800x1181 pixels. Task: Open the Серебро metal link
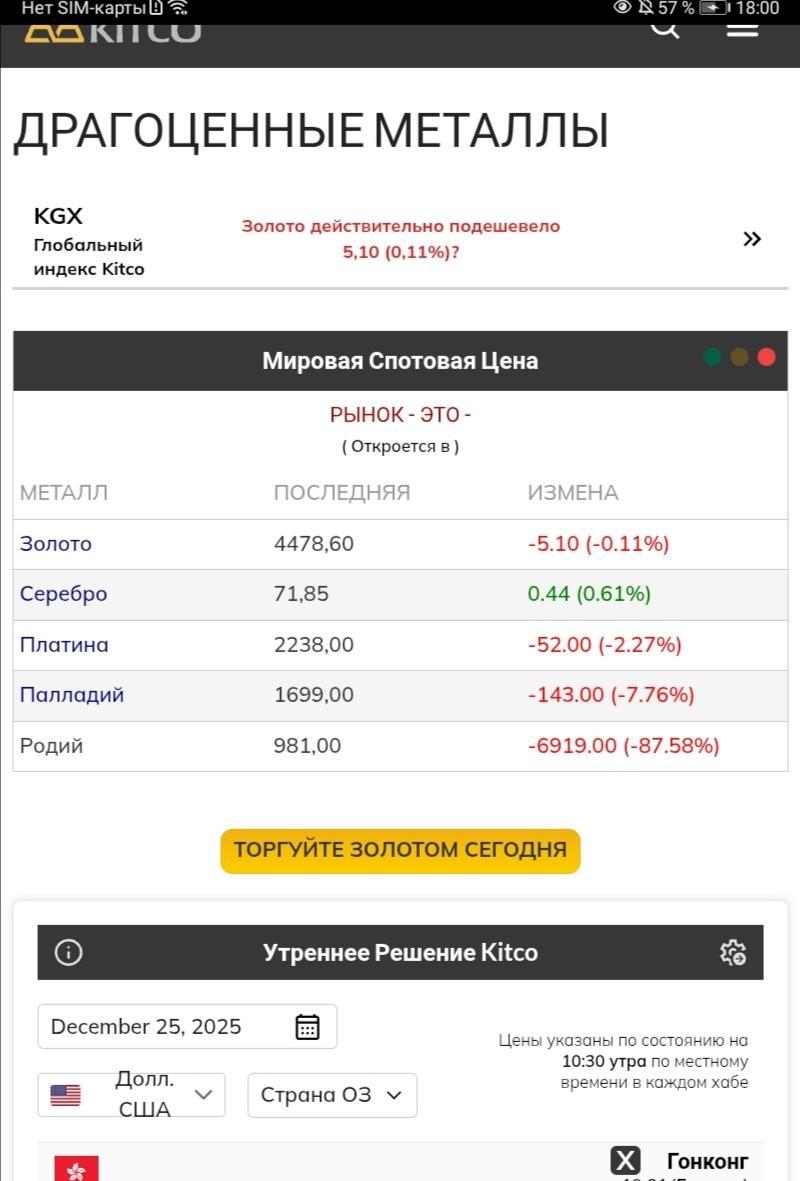tap(64, 594)
